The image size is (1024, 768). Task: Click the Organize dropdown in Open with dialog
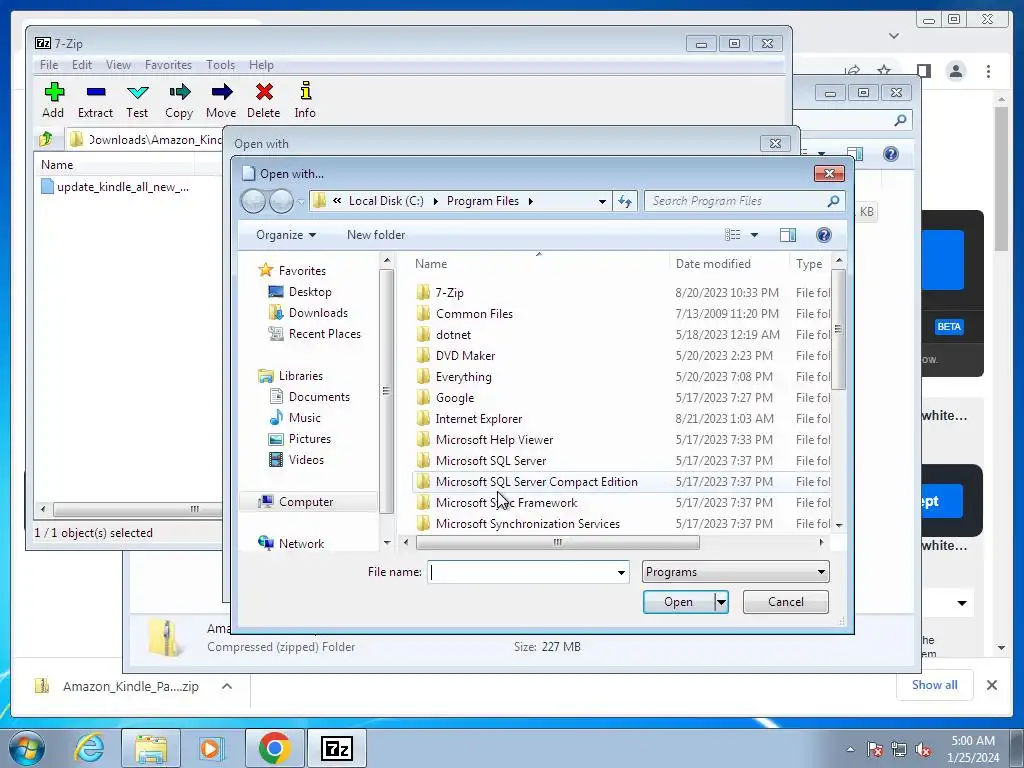[286, 235]
